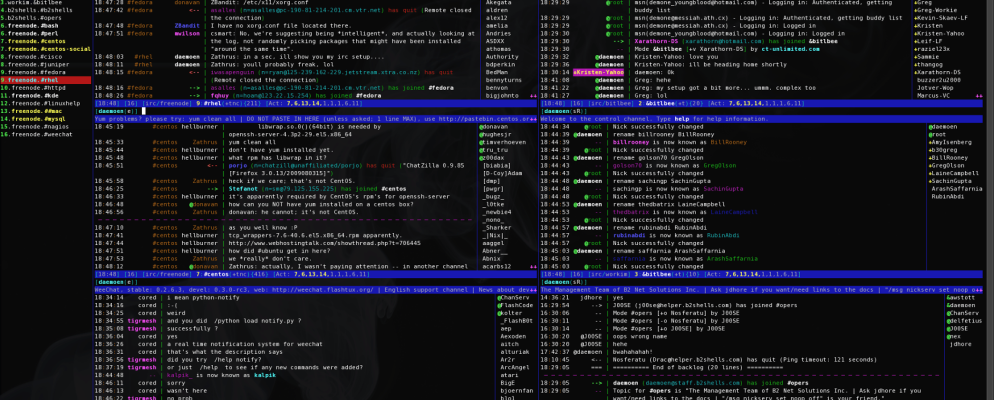
Task: Switch to freenode.#mysql buffer
Action: [35, 119]
